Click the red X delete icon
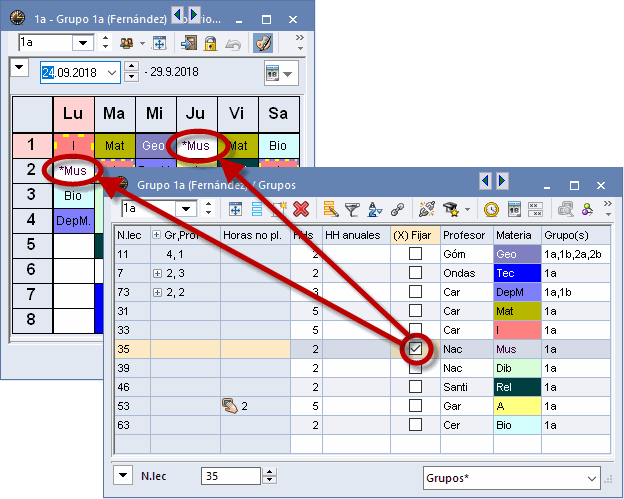 (x=300, y=209)
